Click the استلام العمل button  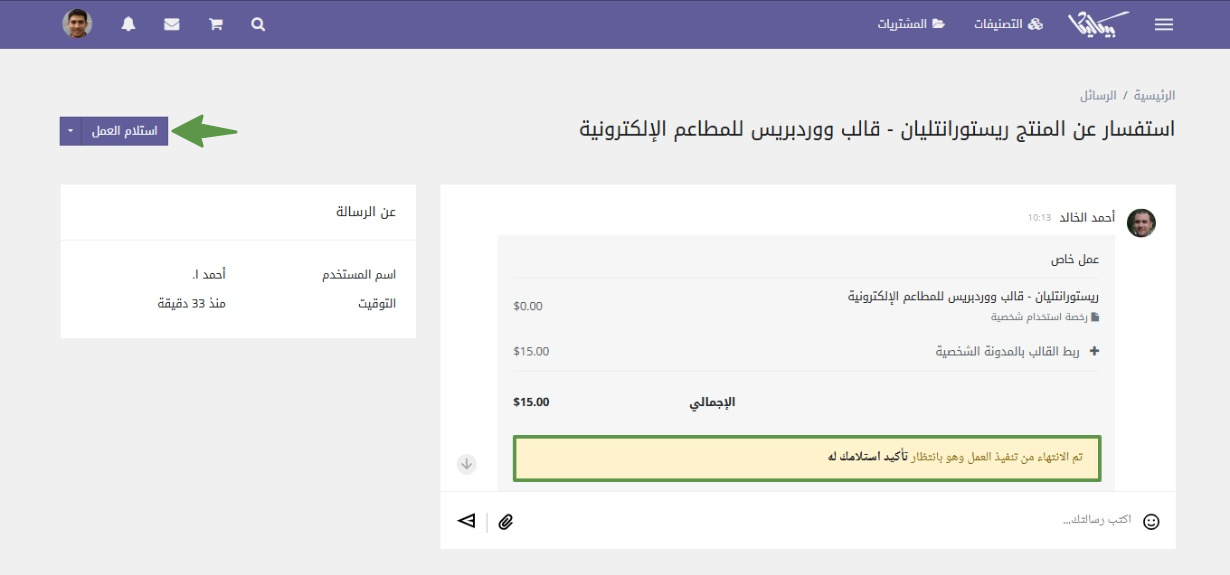click(x=125, y=131)
